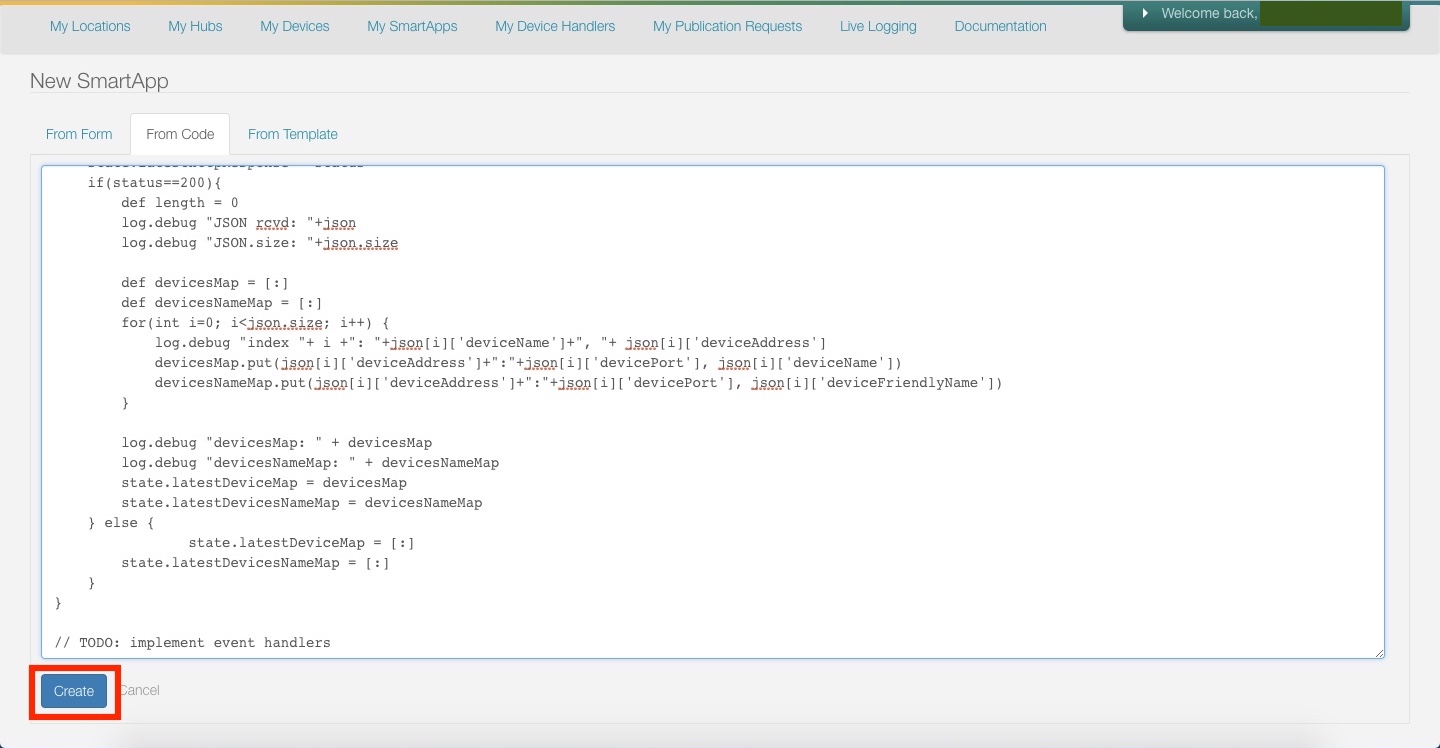This screenshot has width=1440, height=748.
Task: Click the 'log.debug "devicesMap: "' line
Action: pos(277,443)
